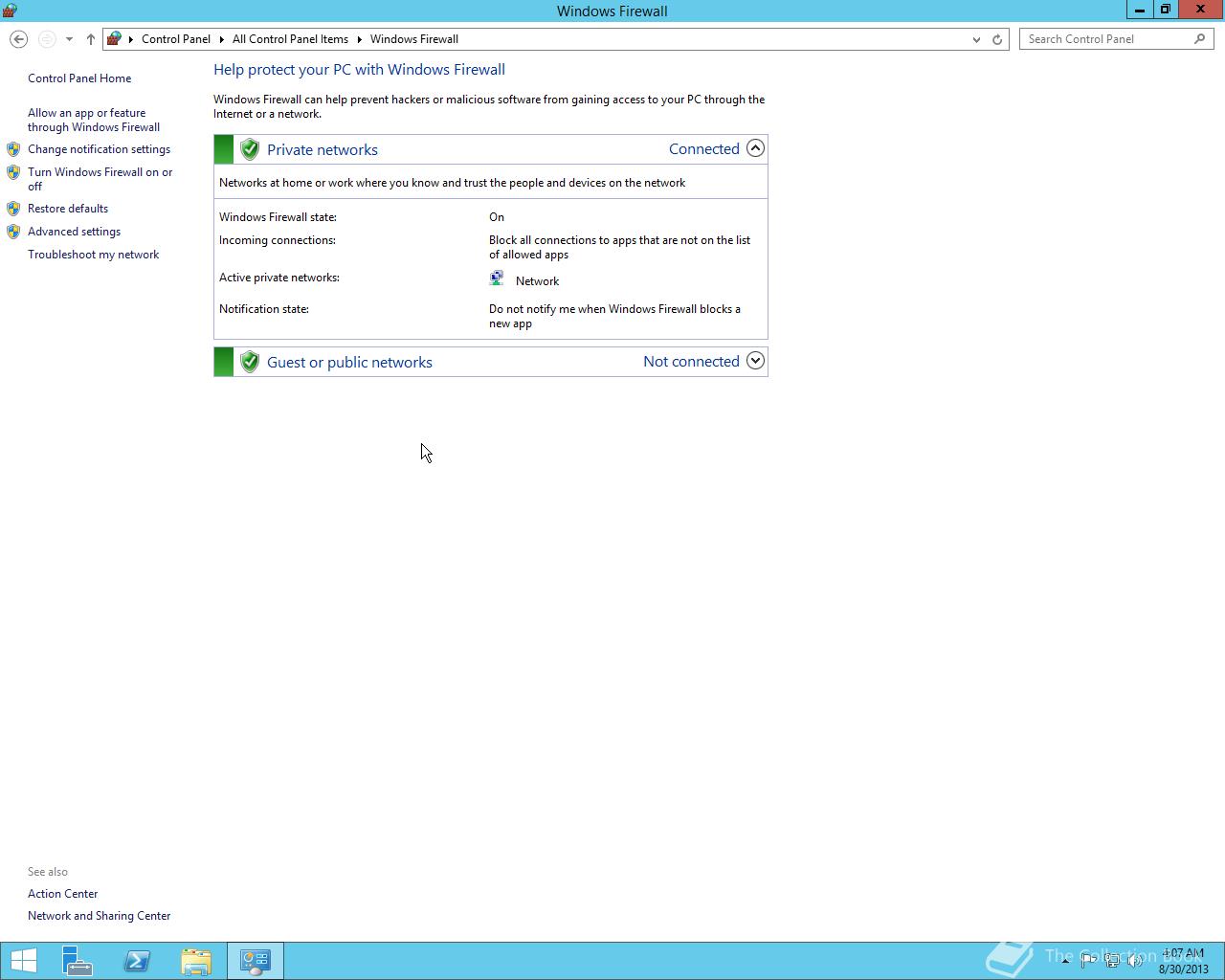Click the Windows Firewall breadcrumb
The width and height of the screenshot is (1225, 980).
coord(414,39)
